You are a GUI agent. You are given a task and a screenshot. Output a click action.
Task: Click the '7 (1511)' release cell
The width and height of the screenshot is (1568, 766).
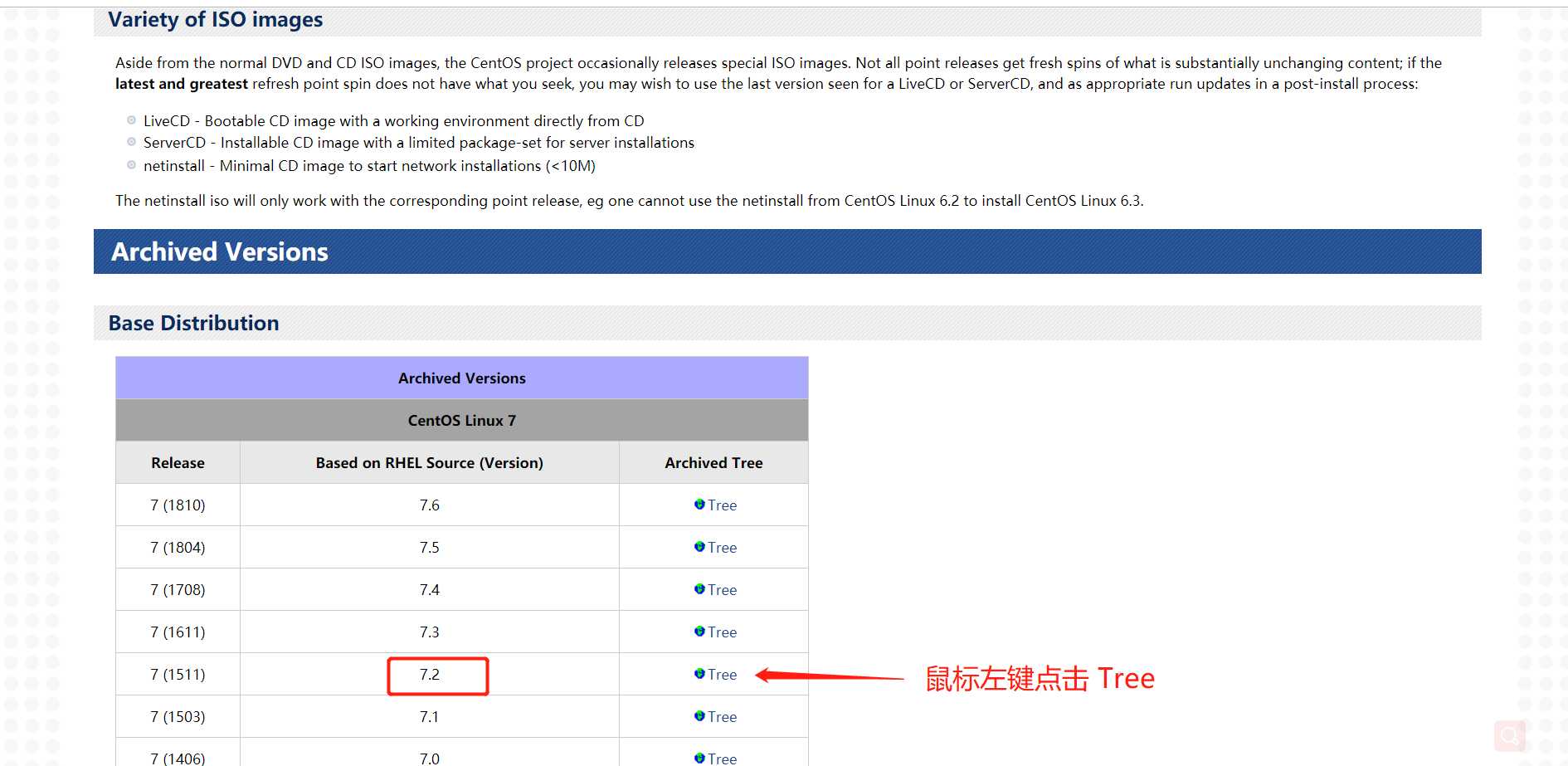pyautogui.click(x=178, y=674)
